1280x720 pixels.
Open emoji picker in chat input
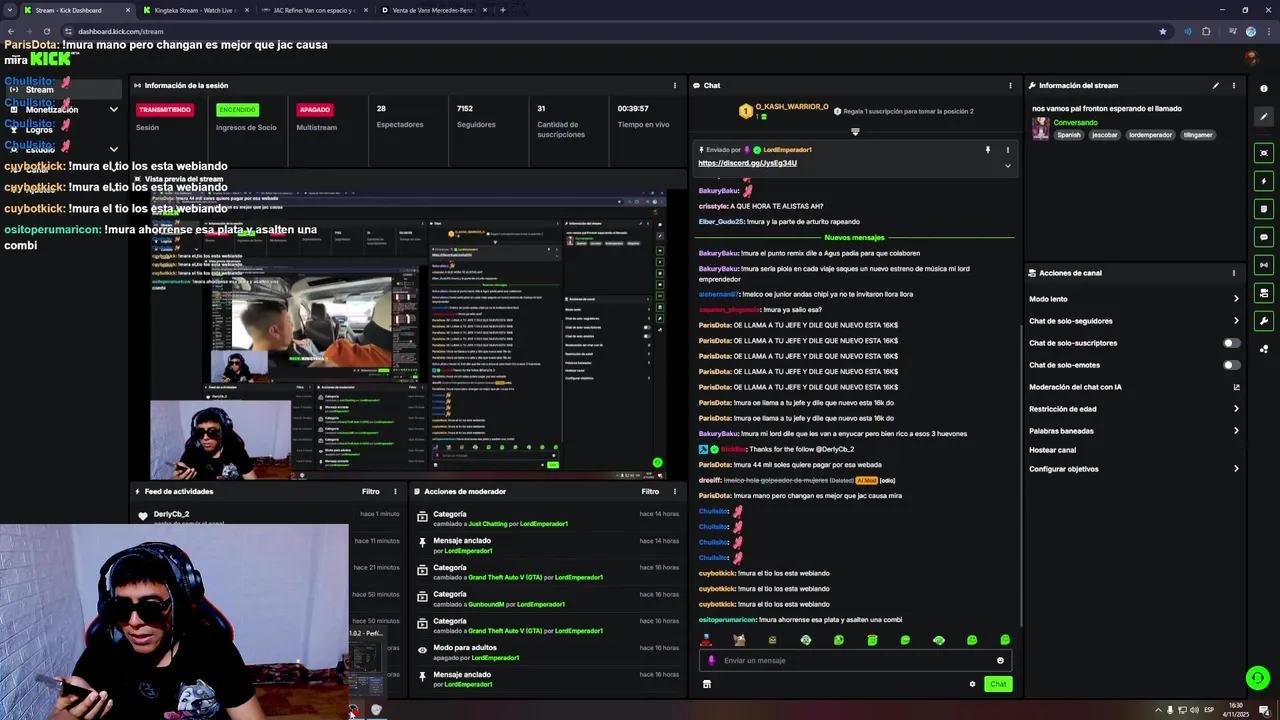point(1000,660)
